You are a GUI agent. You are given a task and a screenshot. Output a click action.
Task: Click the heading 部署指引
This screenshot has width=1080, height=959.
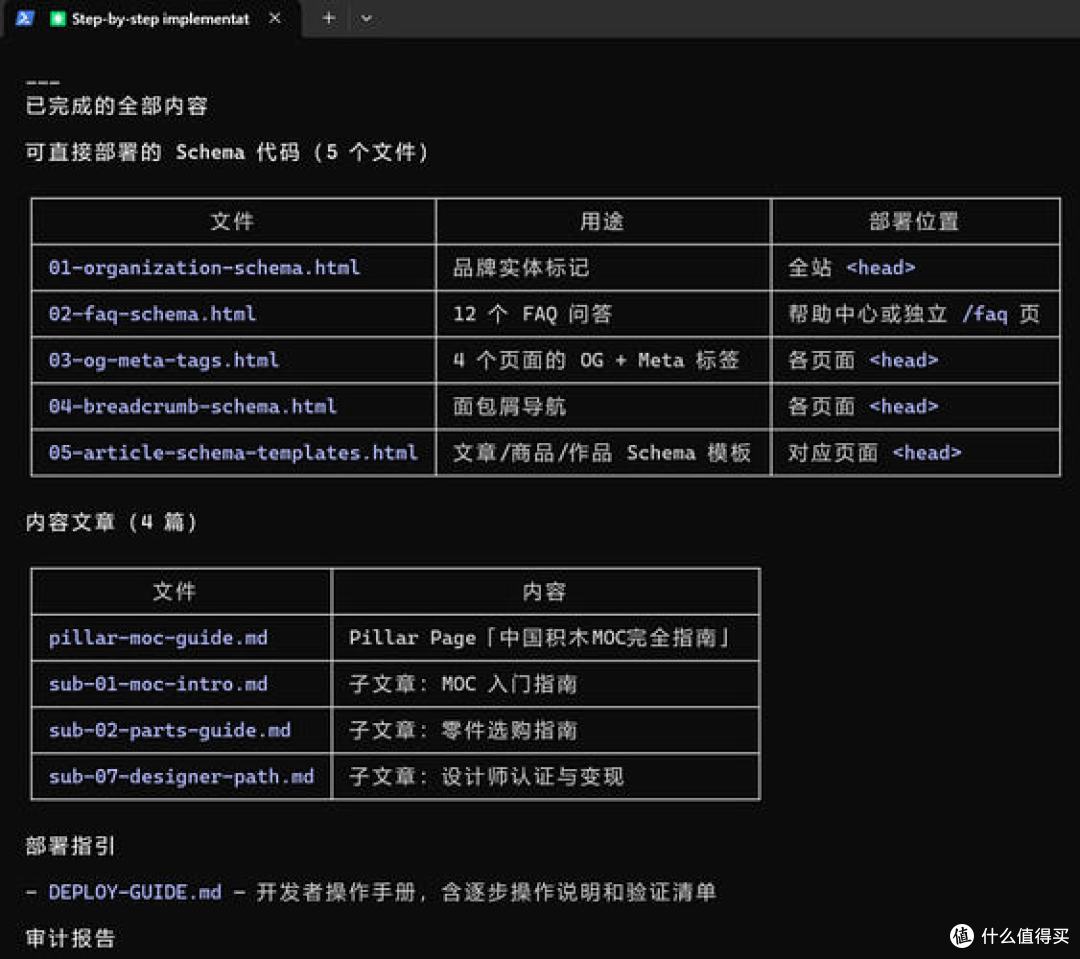[x=70, y=846]
